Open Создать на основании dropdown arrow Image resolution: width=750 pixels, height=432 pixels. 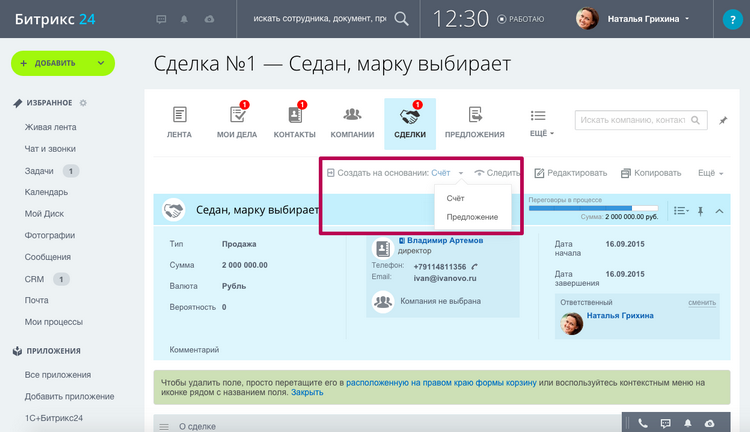coord(461,173)
